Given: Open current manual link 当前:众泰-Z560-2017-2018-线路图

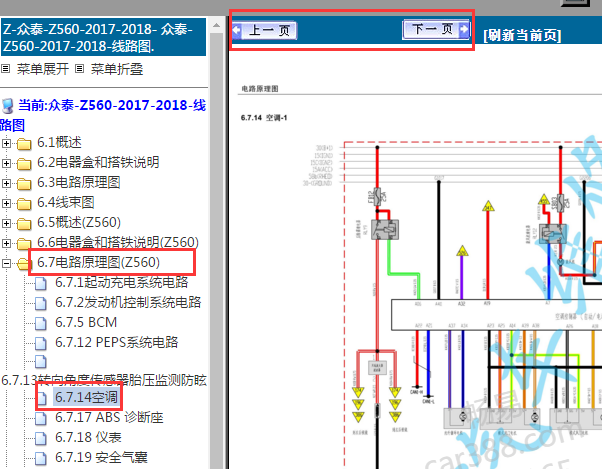Looking at the screenshot, I should pos(104,115).
